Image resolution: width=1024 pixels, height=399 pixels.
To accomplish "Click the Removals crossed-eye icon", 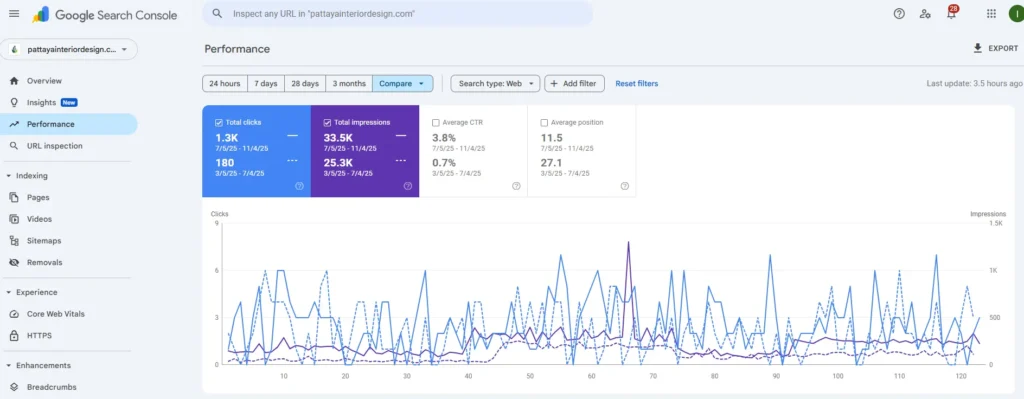I will (x=14, y=262).
